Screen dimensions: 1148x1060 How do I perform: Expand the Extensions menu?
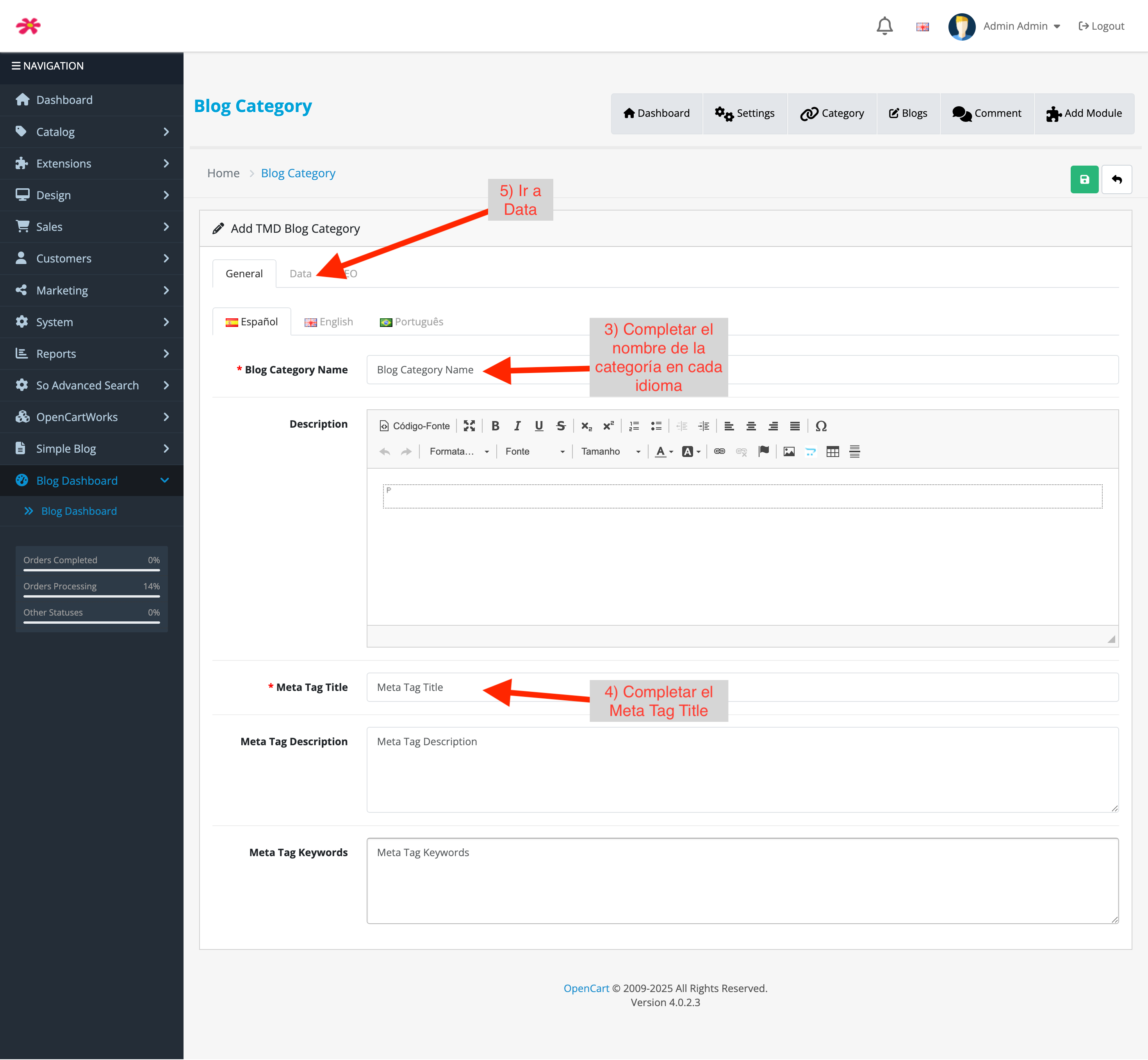(92, 164)
